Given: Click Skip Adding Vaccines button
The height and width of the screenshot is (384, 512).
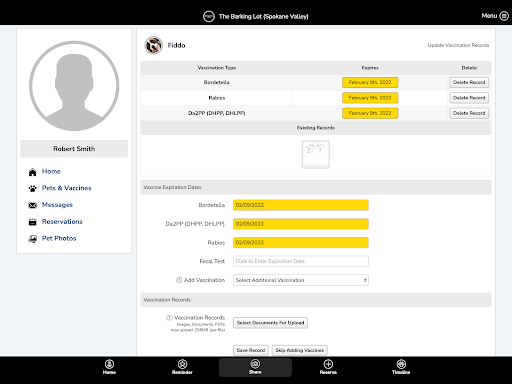Looking at the screenshot, I should point(300,350).
